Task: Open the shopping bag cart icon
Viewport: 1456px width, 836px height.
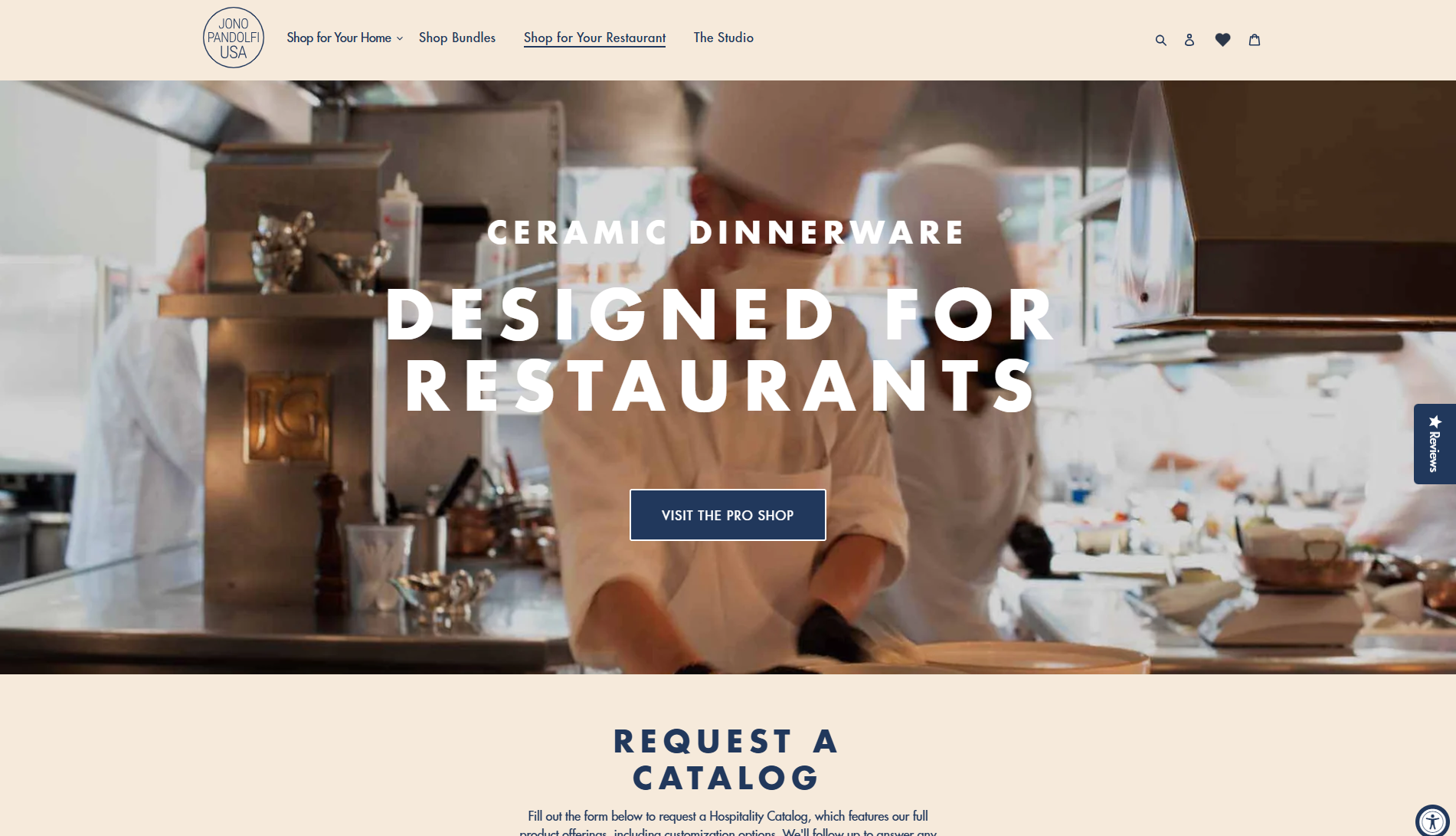Action: (x=1255, y=40)
